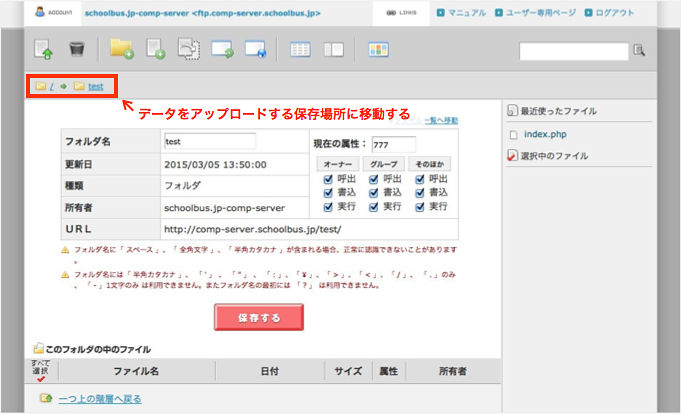Click the red checkmark under すべて選択
This screenshot has width=681, height=414.
[x=41, y=379]
